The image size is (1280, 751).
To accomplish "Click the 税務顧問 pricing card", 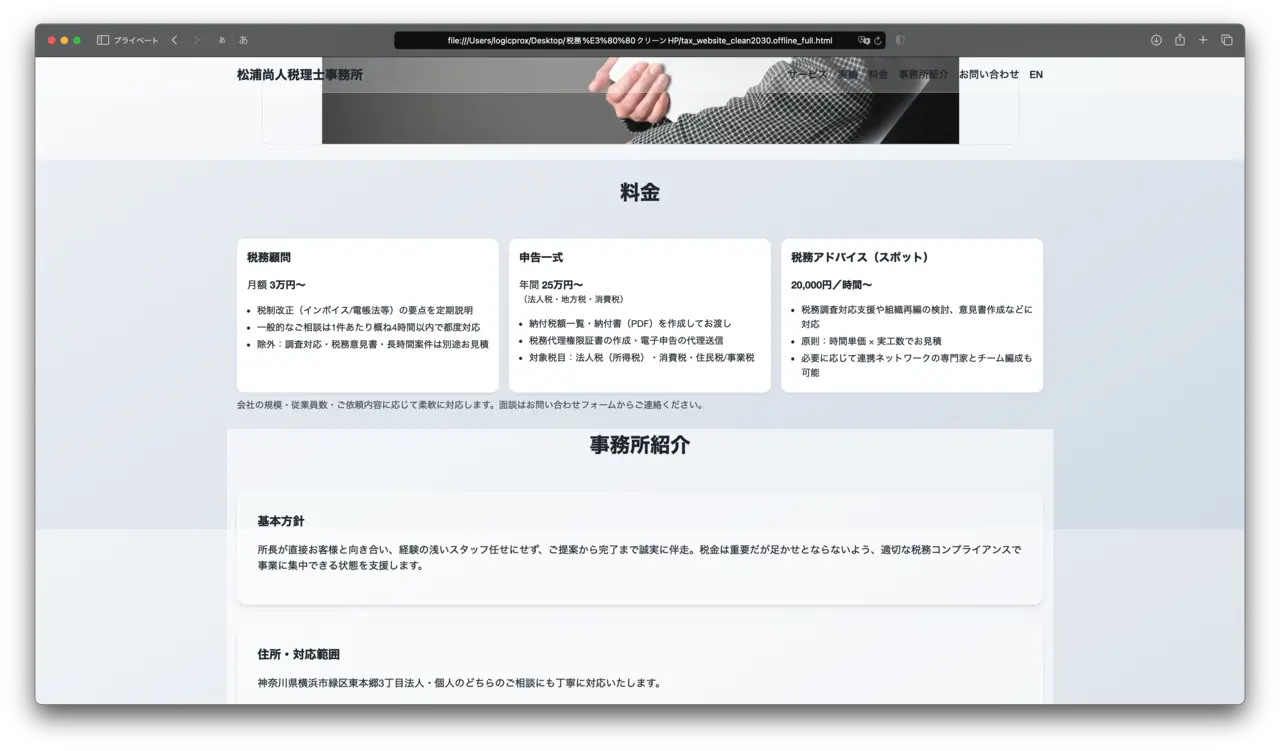I will pos(367,315).
